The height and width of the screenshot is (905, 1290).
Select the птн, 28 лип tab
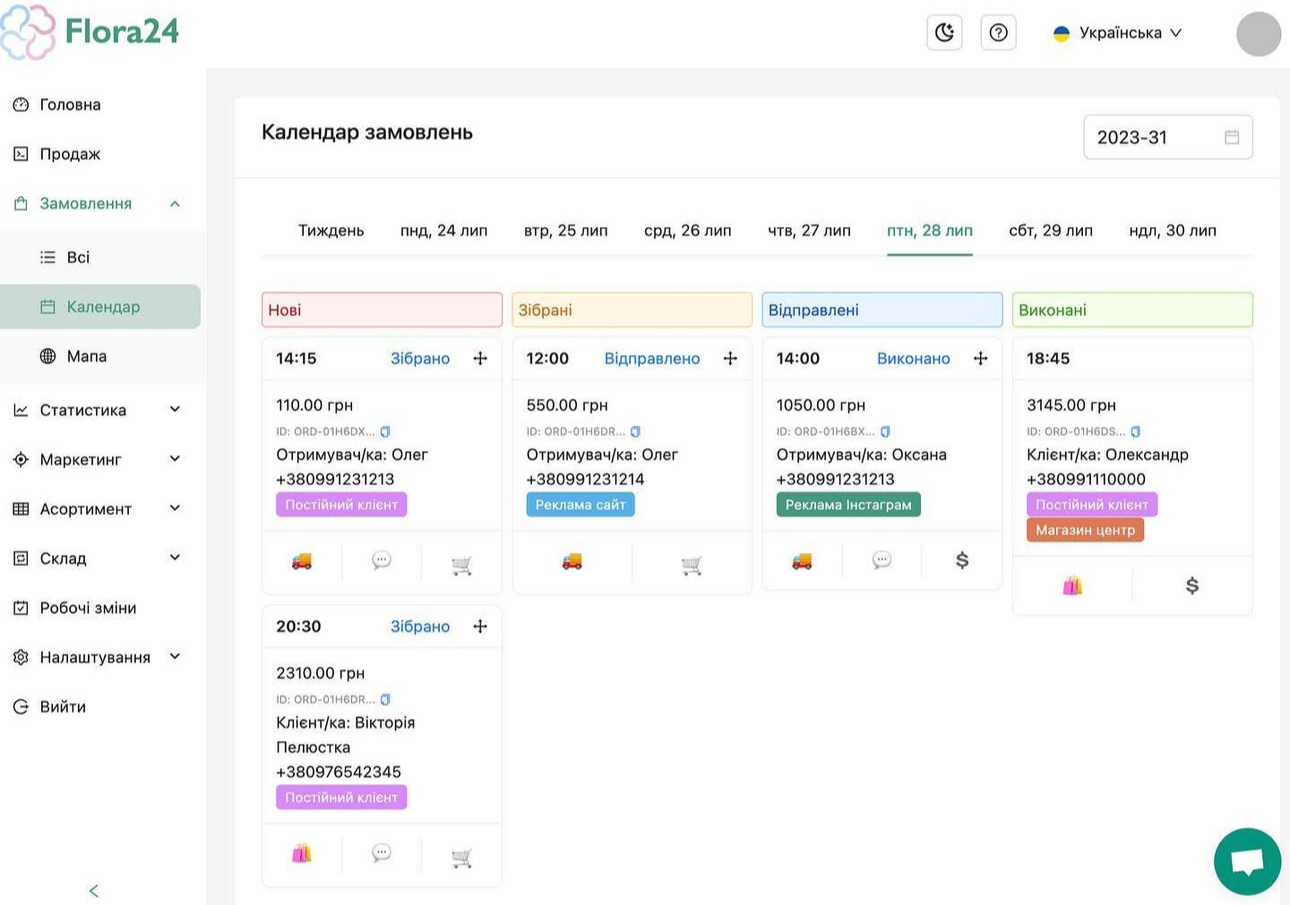(930, 231)
